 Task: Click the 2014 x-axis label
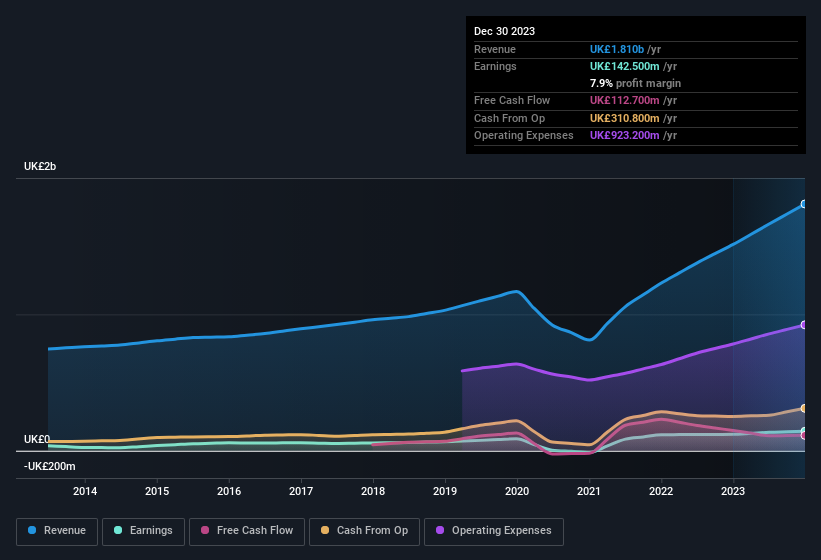point(85,491)
